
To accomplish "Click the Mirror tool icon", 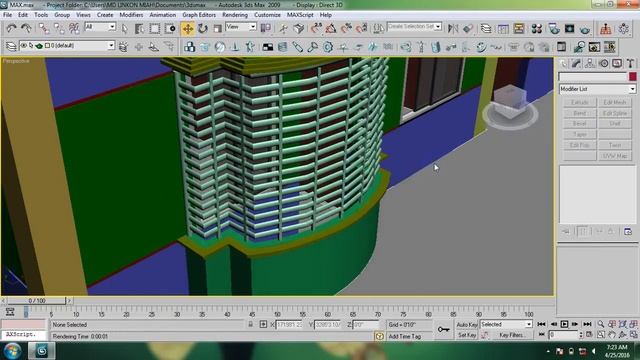I will pos(453,28).
